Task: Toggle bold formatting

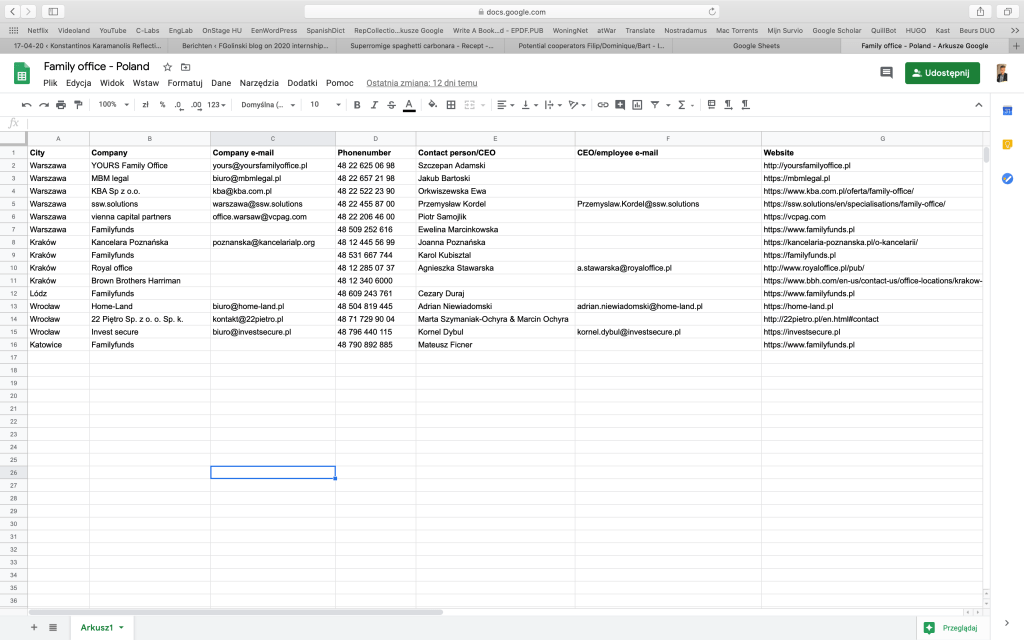Action: click(357, 104)
